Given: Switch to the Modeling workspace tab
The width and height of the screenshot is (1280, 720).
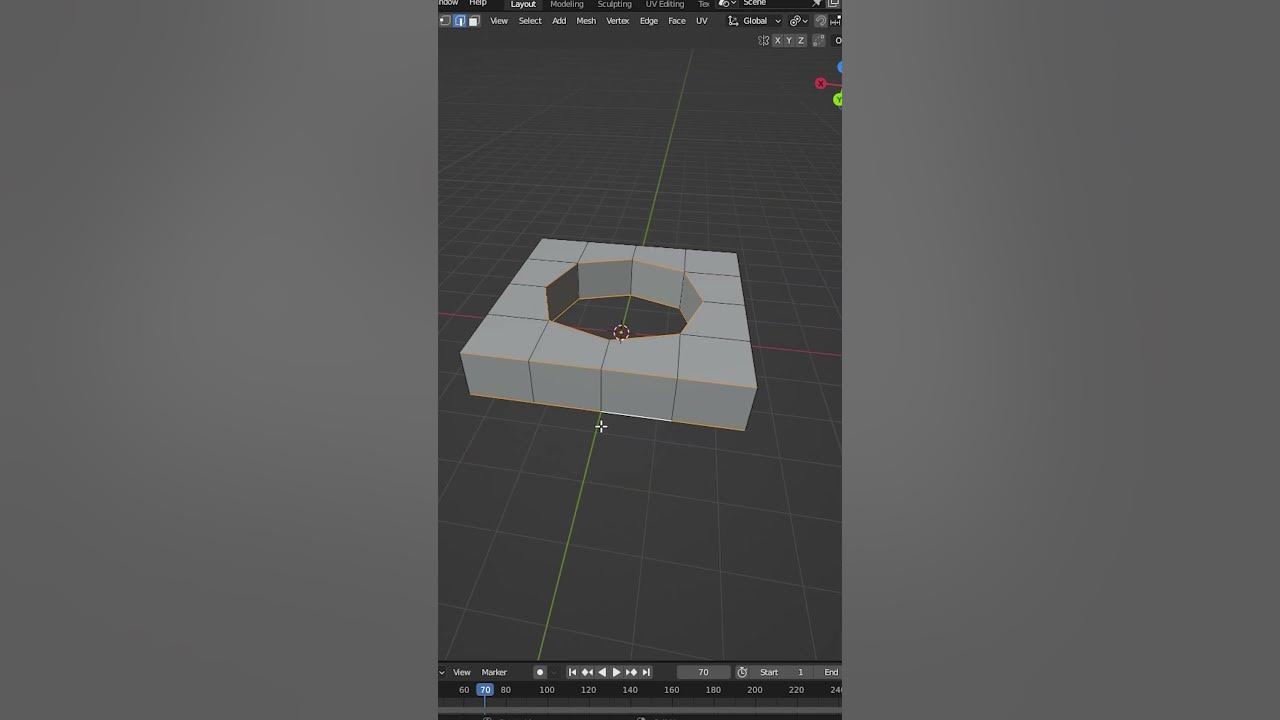Looking at the screenshot, I should (567, 4).
